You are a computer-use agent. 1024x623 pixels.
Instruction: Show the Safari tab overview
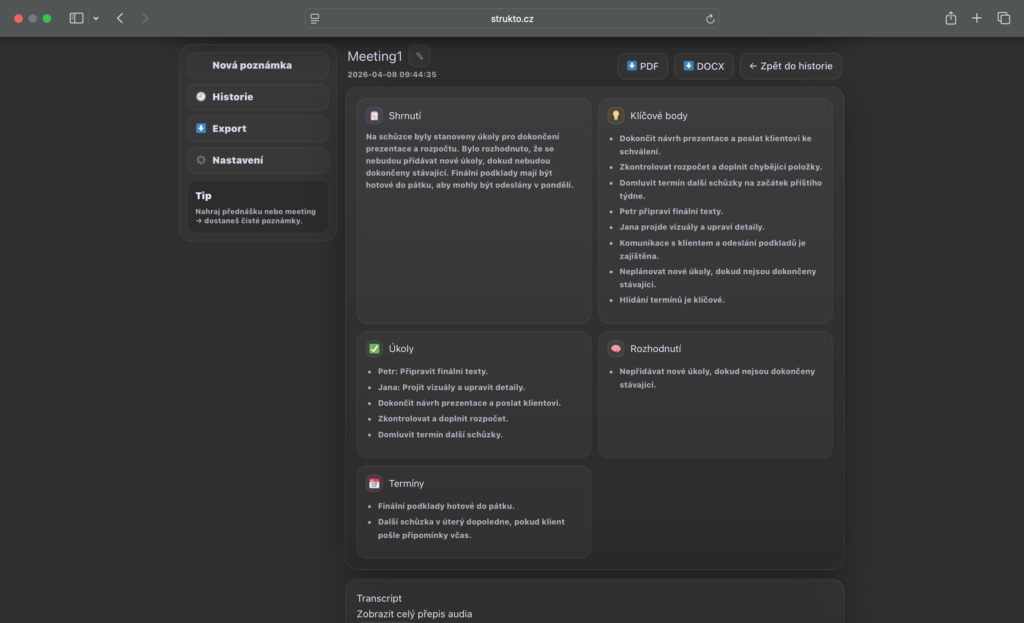pos(1004,19)
